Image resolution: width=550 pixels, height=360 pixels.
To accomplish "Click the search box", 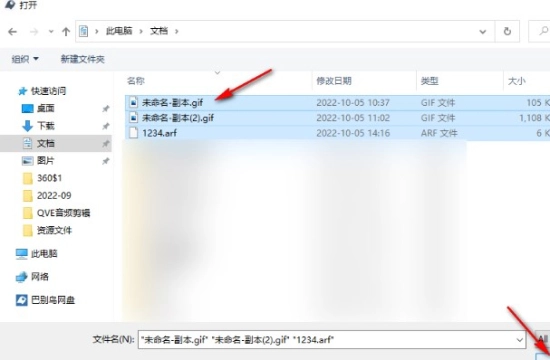I will (539, 32).
